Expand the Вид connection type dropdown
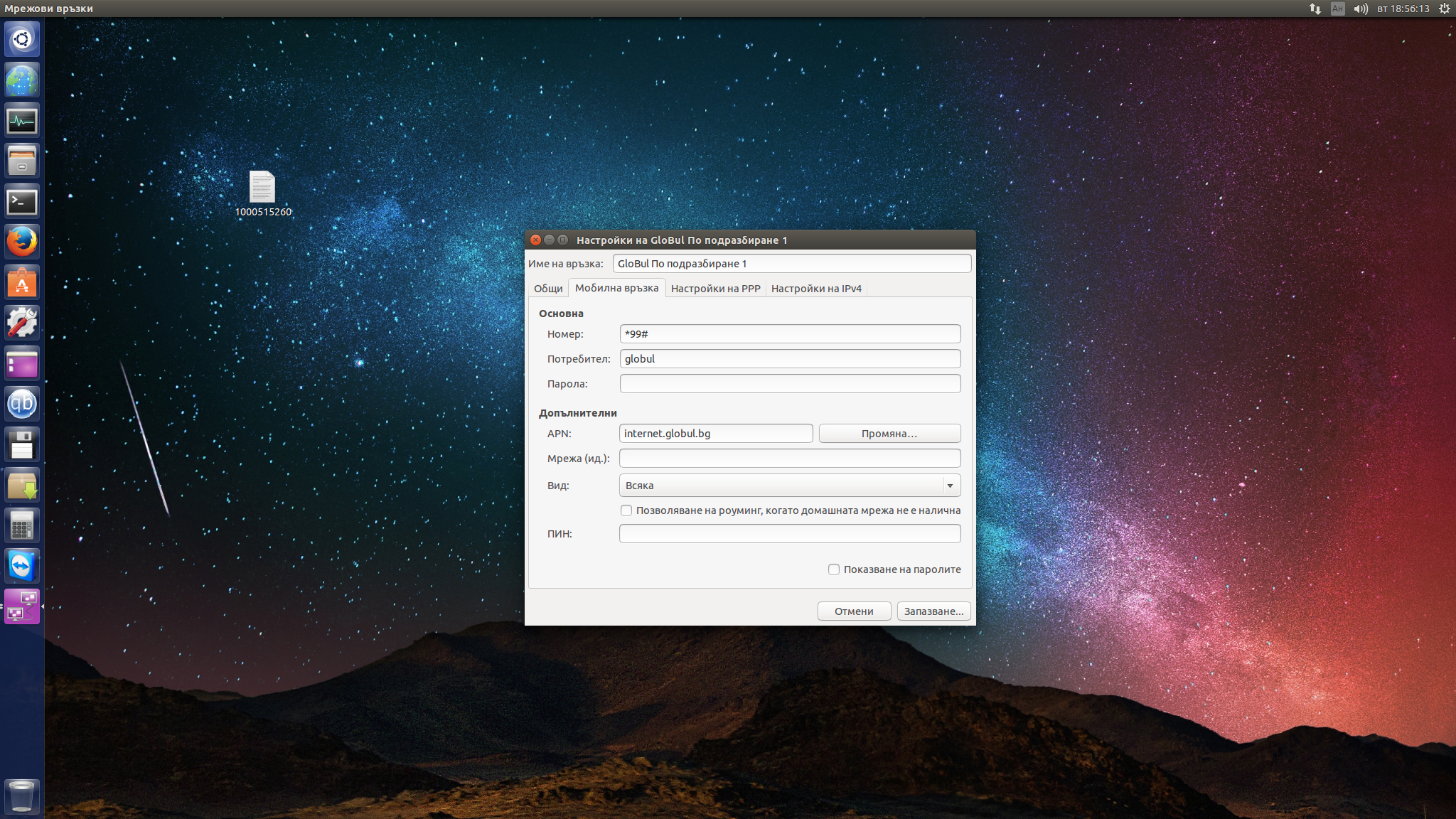This screenshot has height=819, width=1456. pos(790,486)
